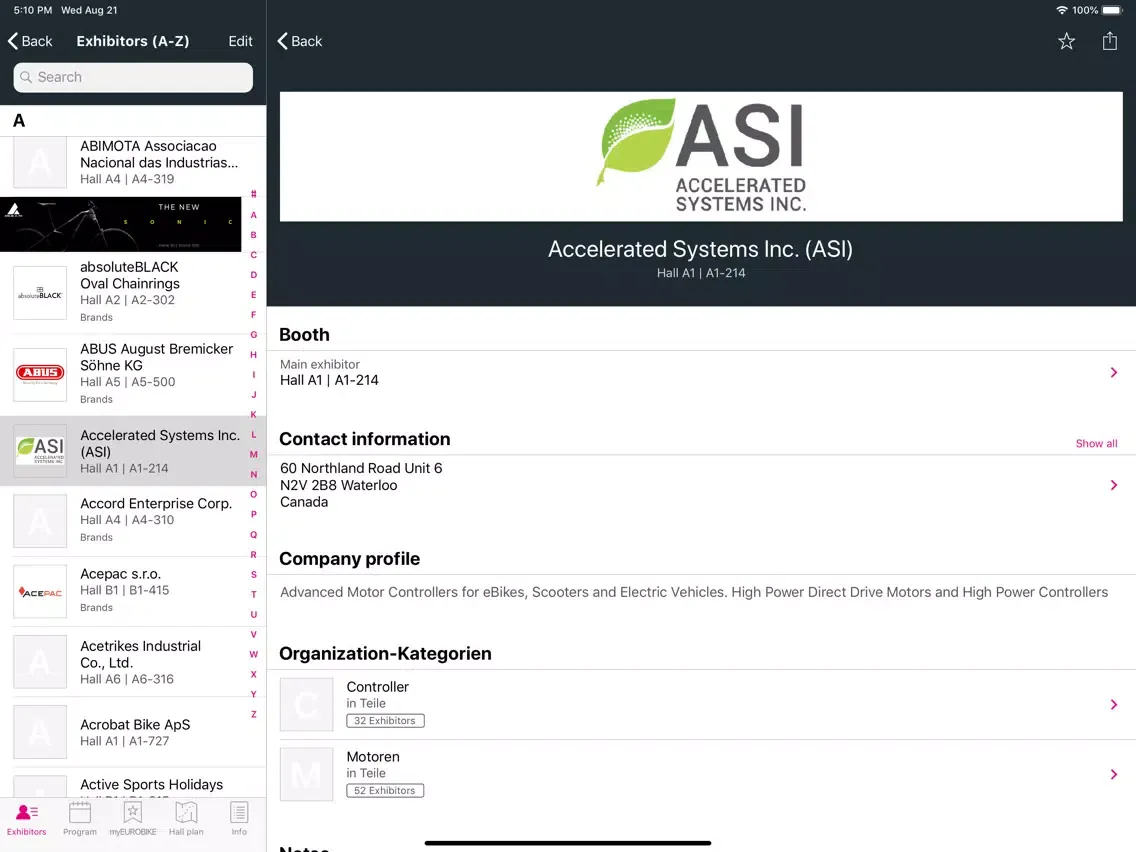Open Main exhibitor Hall A1 | A1-214
The image size is (1136, 852).
click(701, 372)
